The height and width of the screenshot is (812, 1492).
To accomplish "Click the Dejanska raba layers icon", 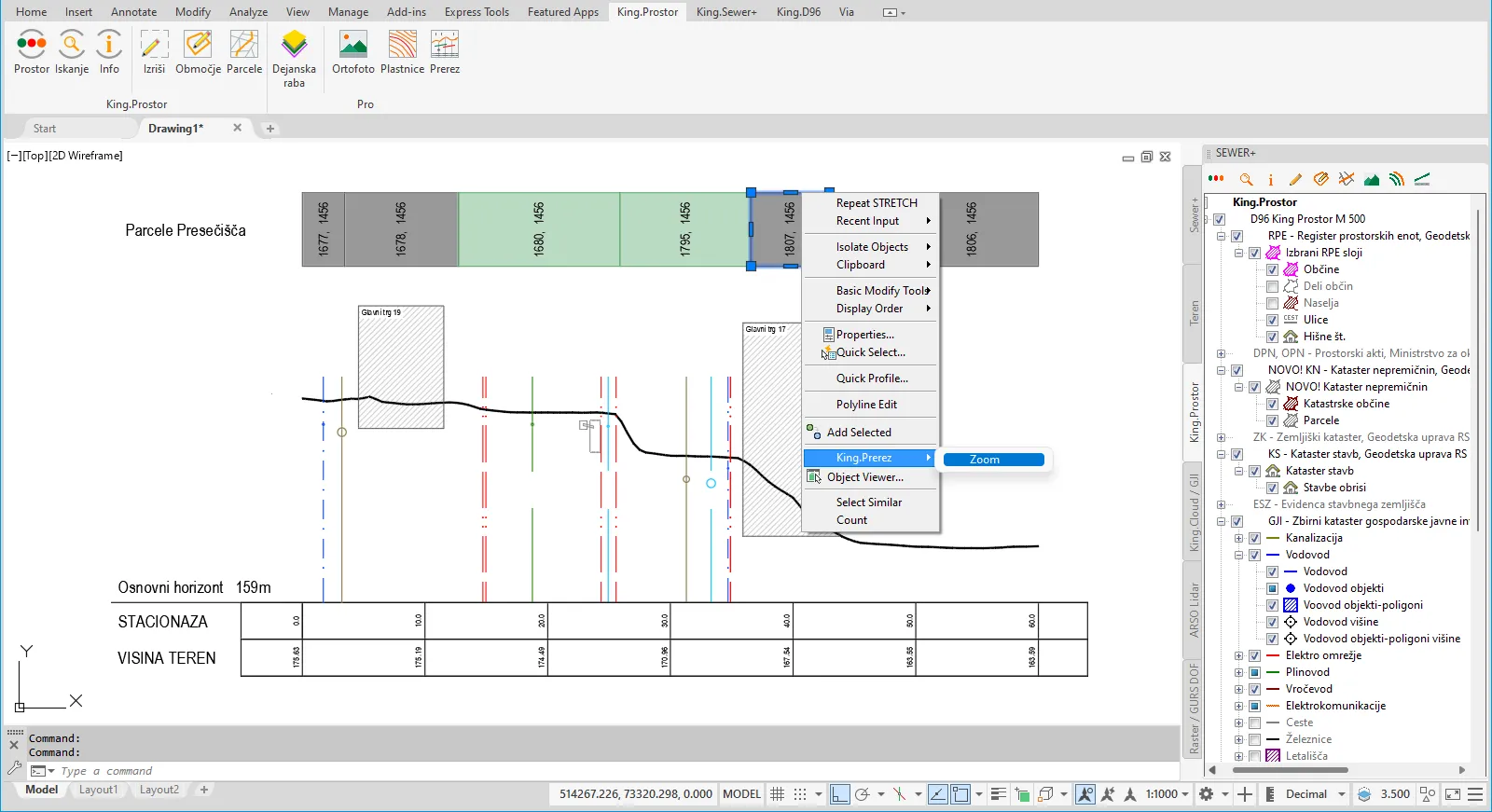I will (x=294, y=45).
